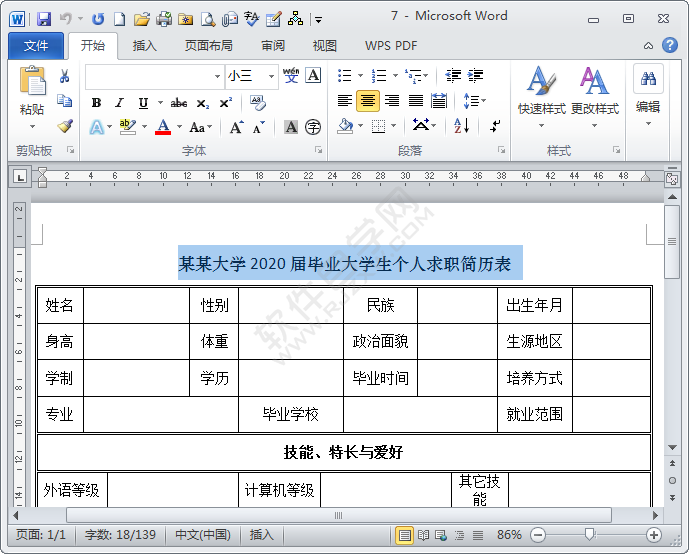
Task: Toggle bold formatting
Action: tap(96, 103)
